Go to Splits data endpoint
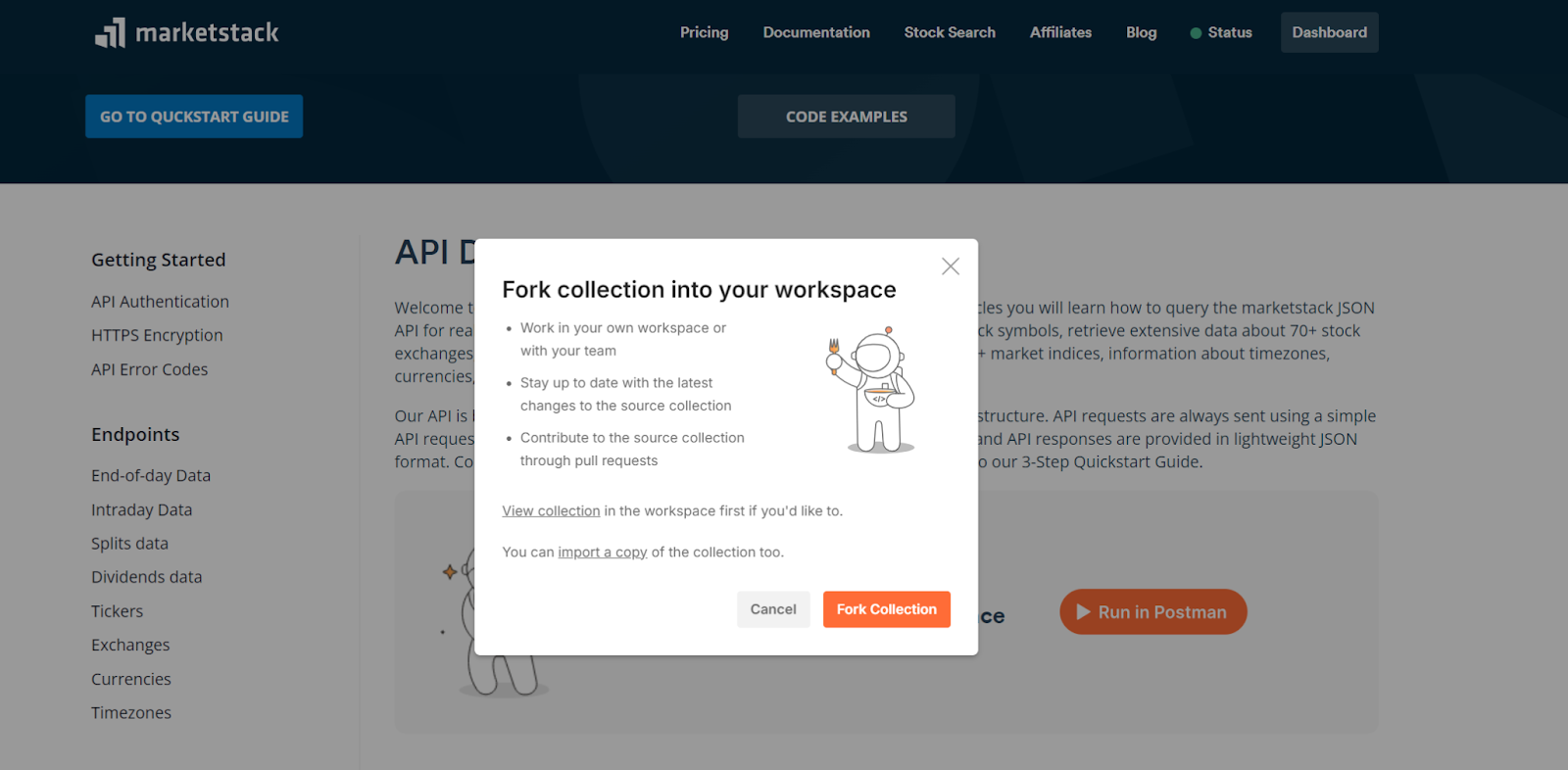1568x770 pixels. 129,544
